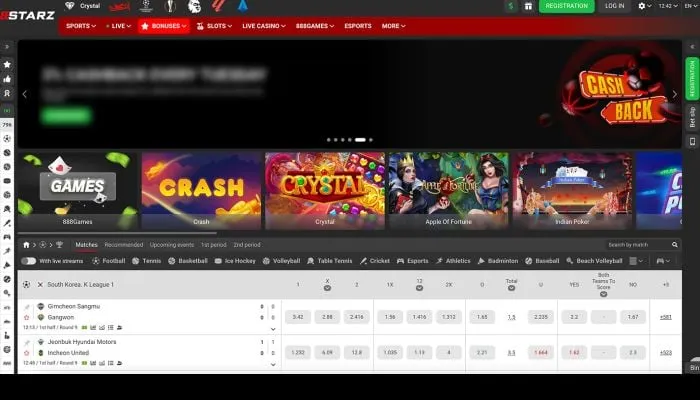Go to previous banner slide arrow
Image resolution: width=700 pixels, height=400 pixels.
tap(25, 94)
